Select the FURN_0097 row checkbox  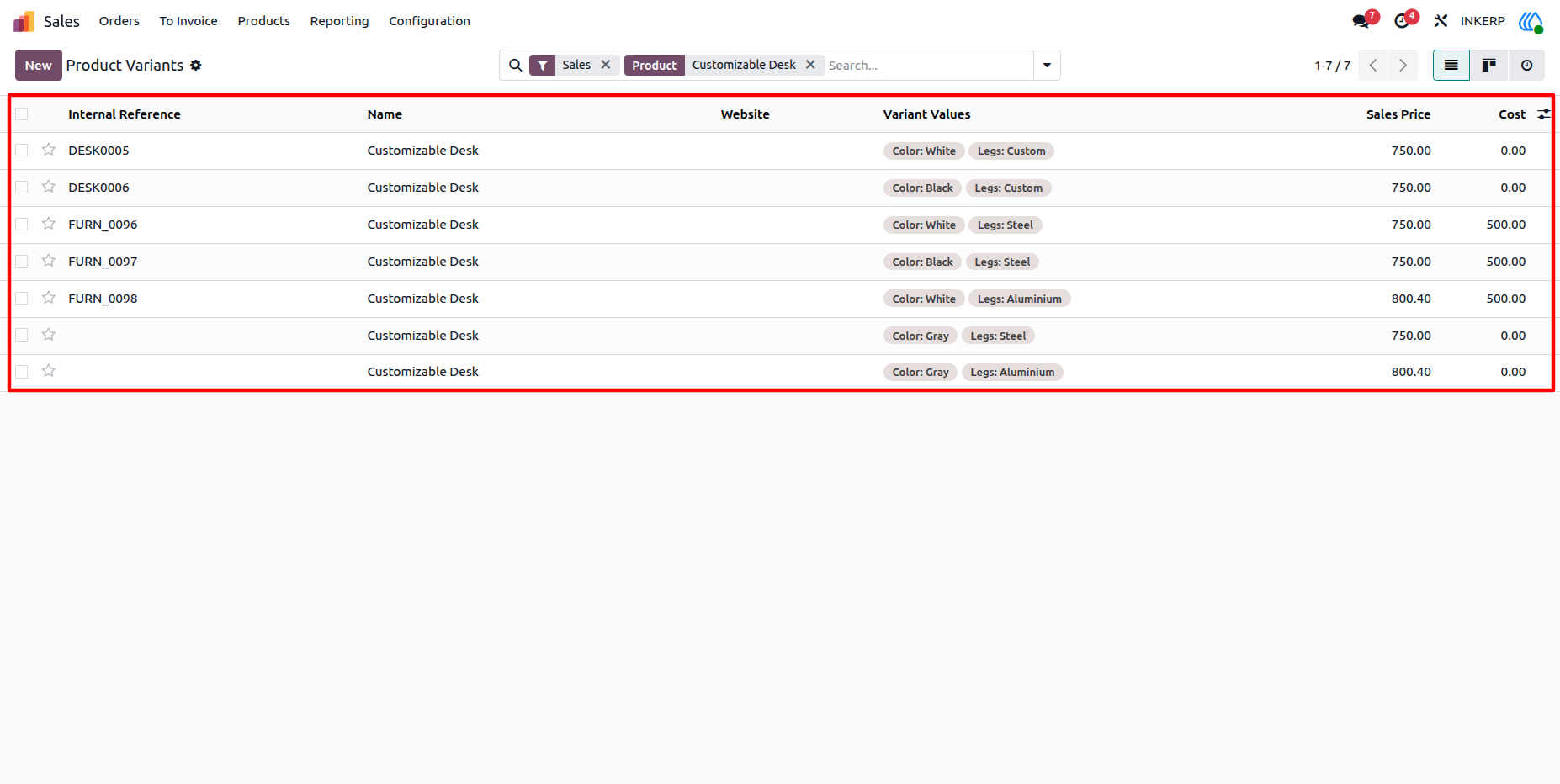22,262
